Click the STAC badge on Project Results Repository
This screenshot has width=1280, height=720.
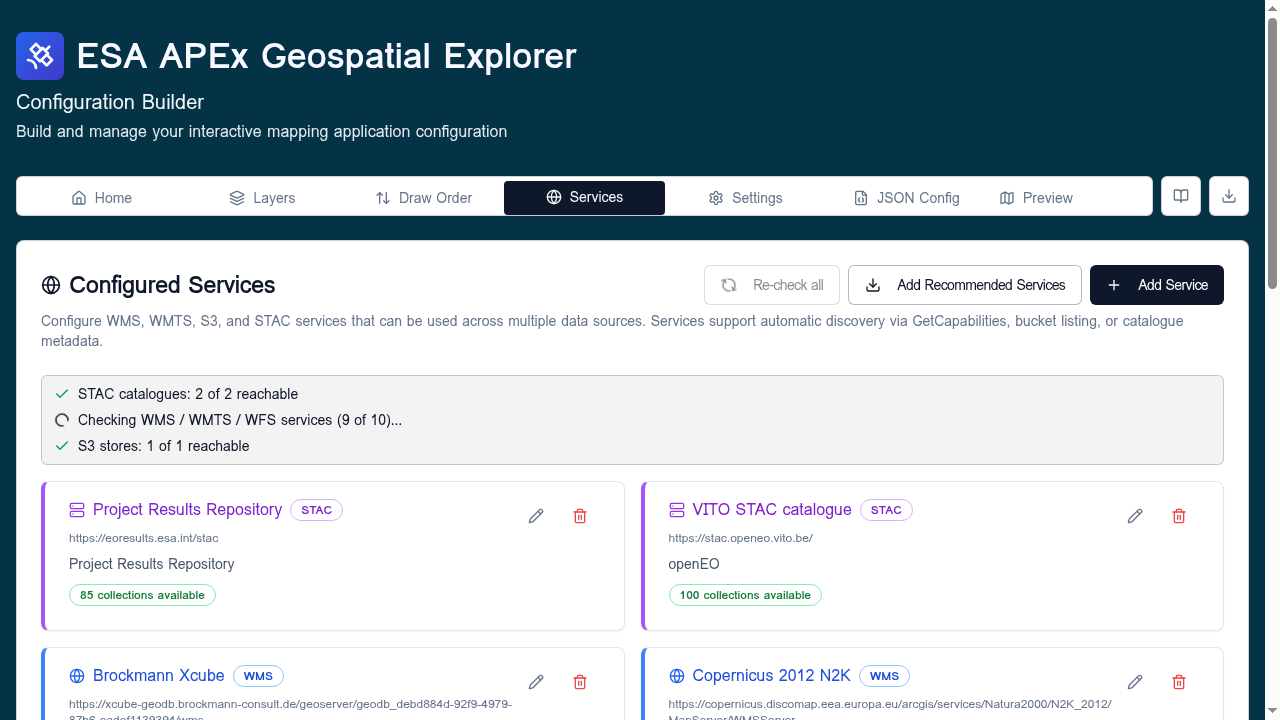click(317, 510)
